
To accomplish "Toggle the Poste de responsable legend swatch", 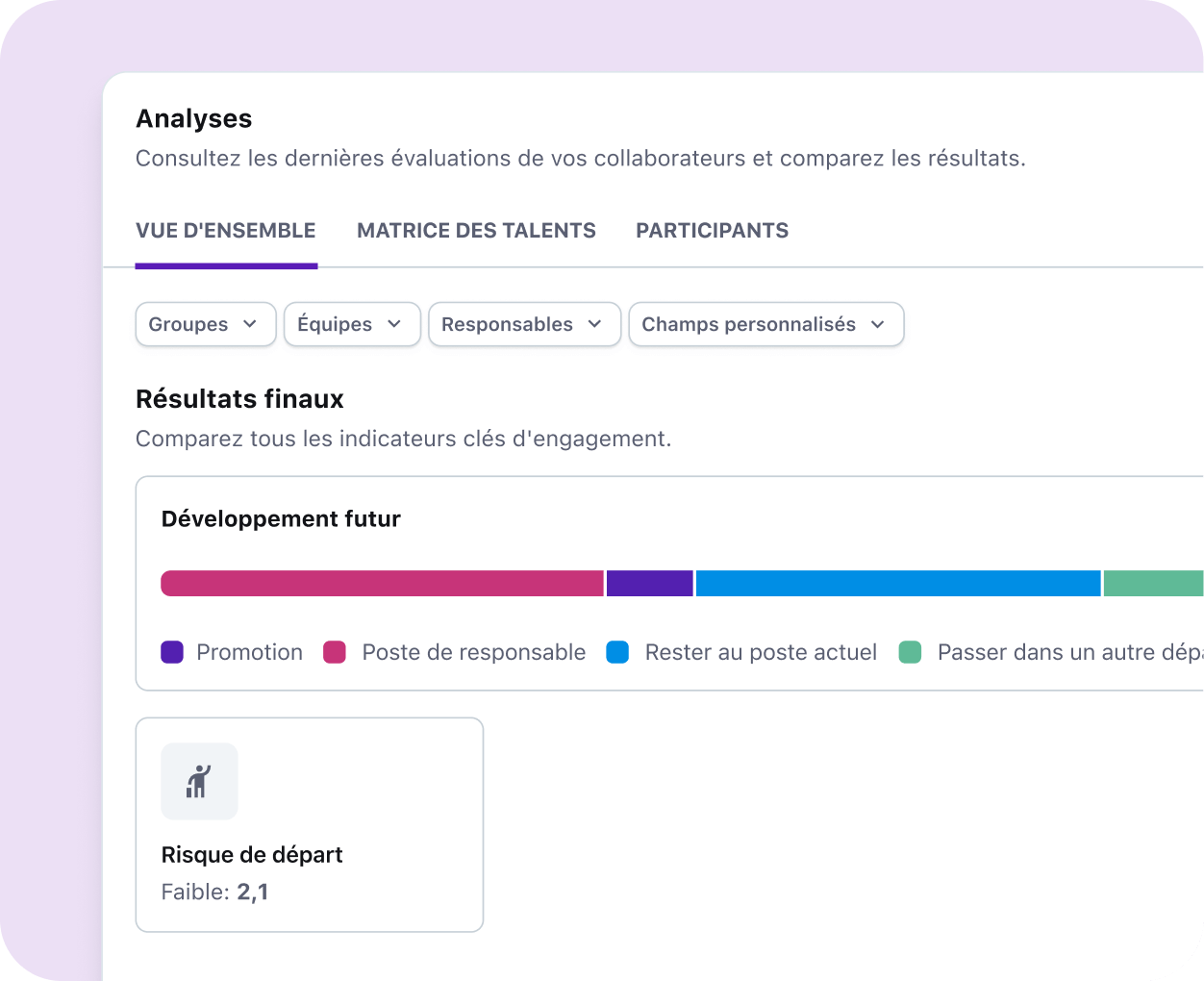I will 335,652.
